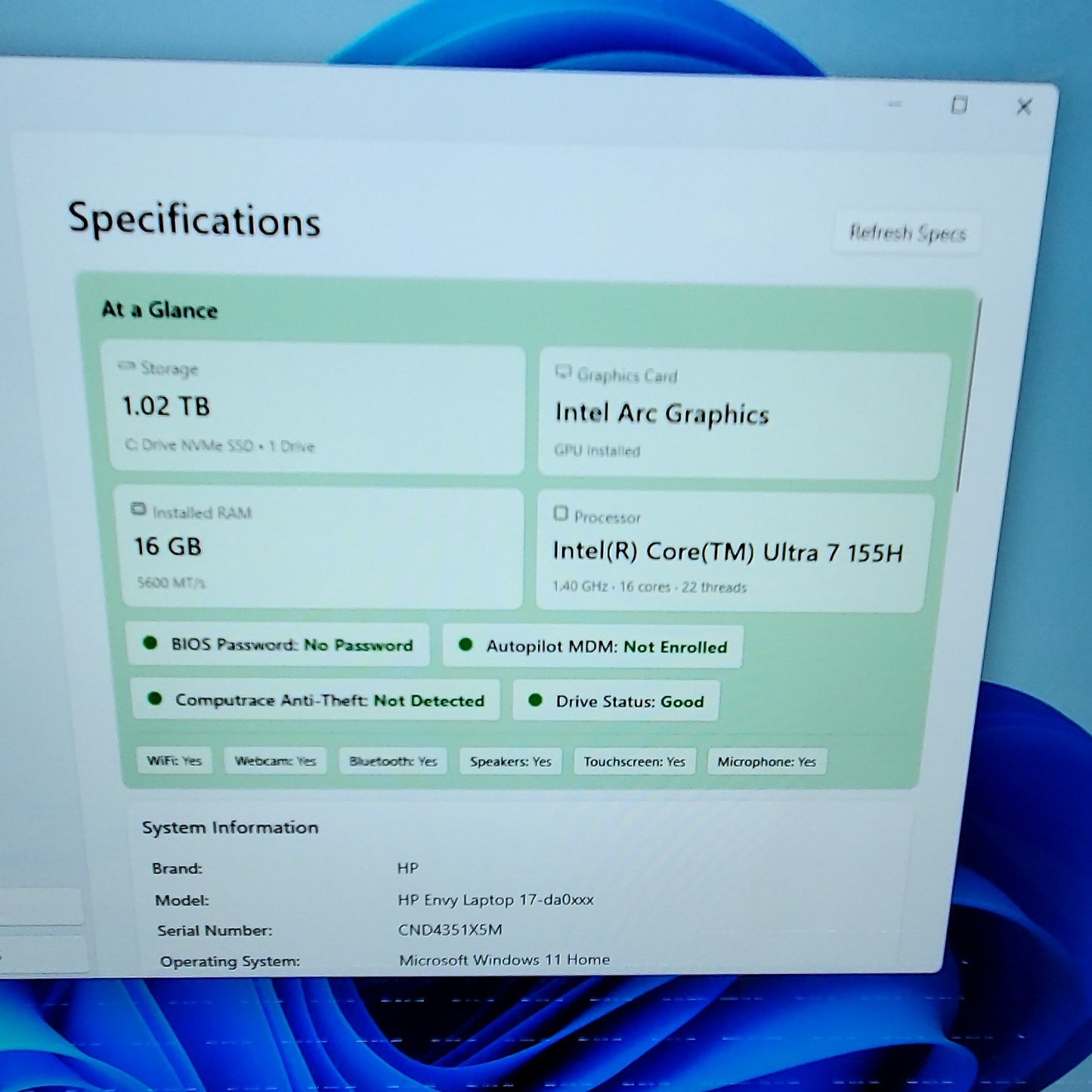
Task: Open the 1.02 TB storage card
Action: (316, 408)
